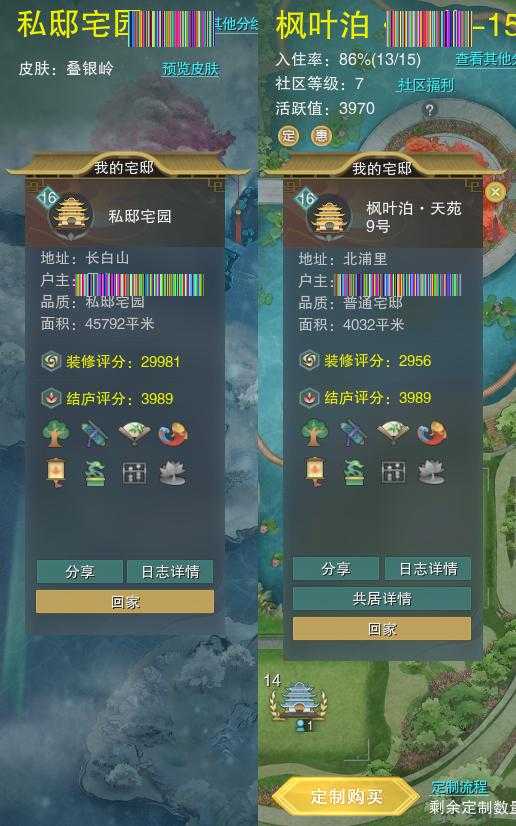Image resolution: width=516 pixels, height=826 pixels.
Task: Click the grey lotus icon in right panel
Action: [x=431, y=472]
